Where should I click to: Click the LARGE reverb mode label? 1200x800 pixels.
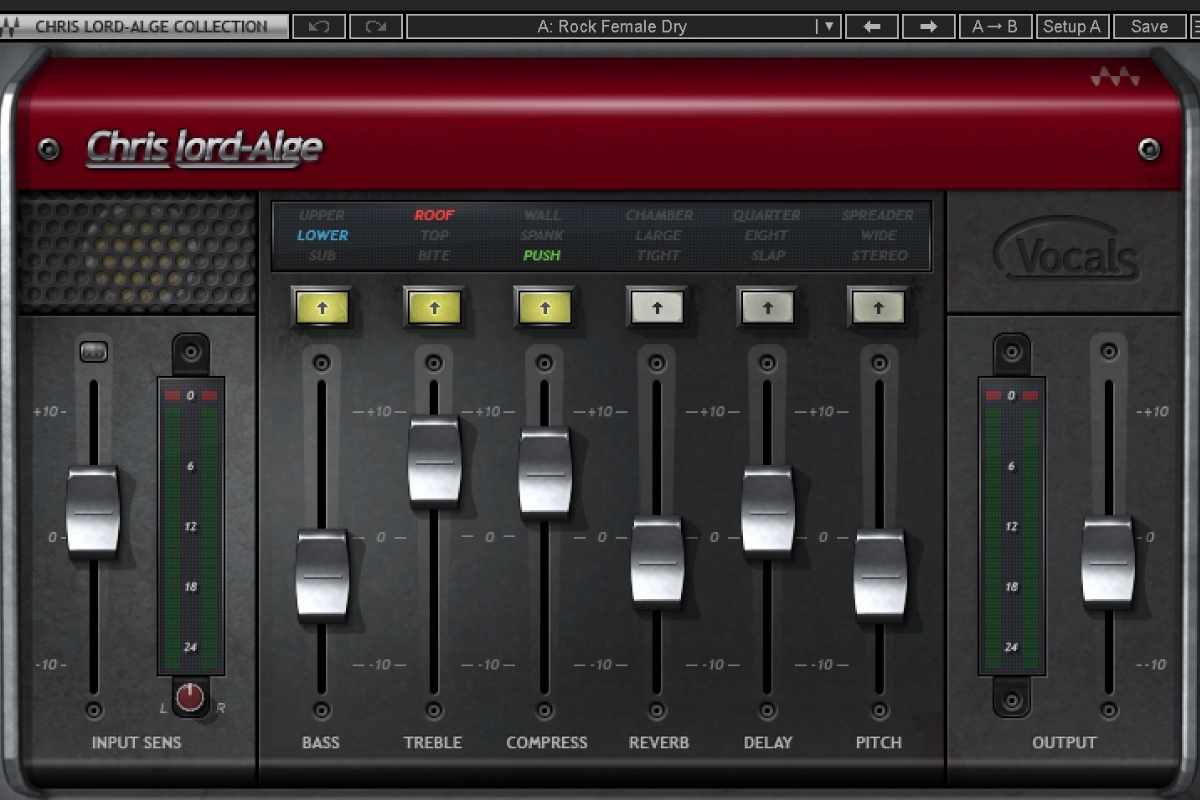(x=659, y=235)
